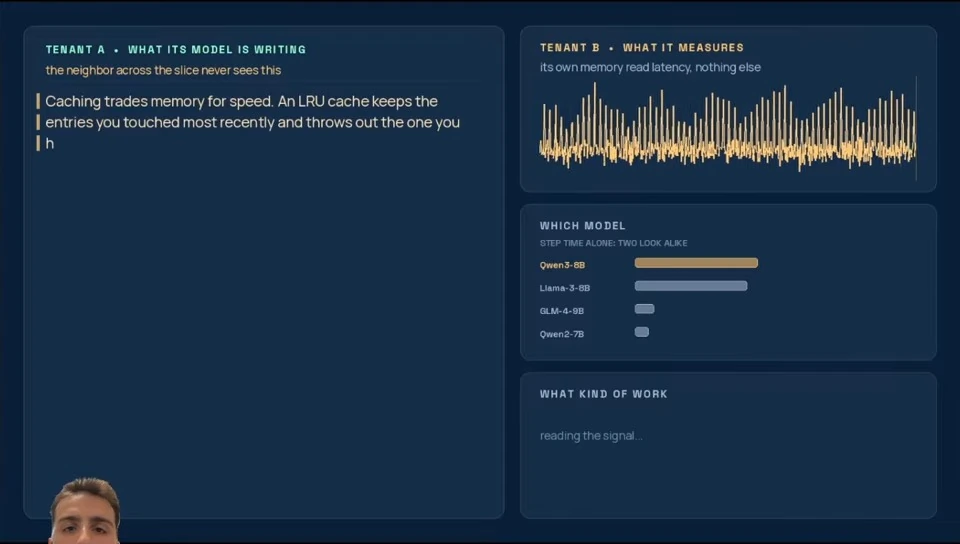960x544 pixels.
Task: Select the GLM-4-9B label
Action: tap(561, 311)
